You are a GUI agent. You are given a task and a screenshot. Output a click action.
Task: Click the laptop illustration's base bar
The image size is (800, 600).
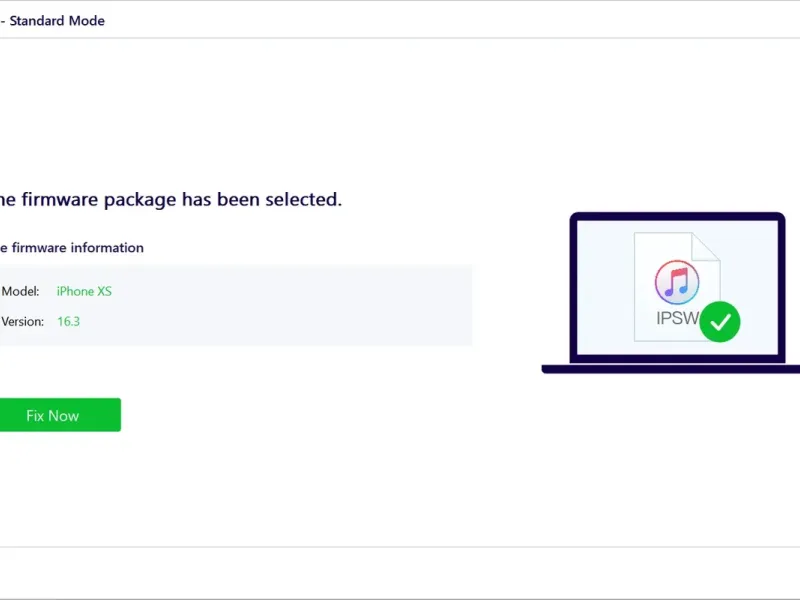click(x=670, y=369)
